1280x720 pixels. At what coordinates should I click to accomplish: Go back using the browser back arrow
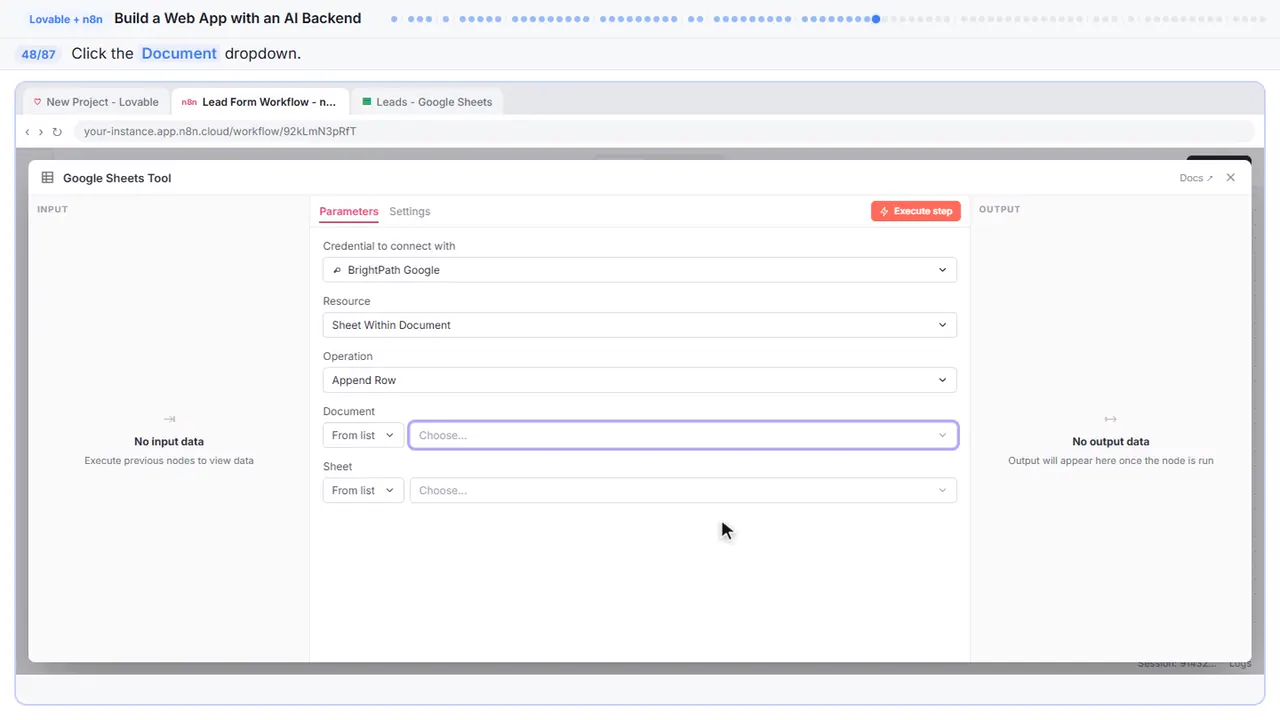pos(27,131)
